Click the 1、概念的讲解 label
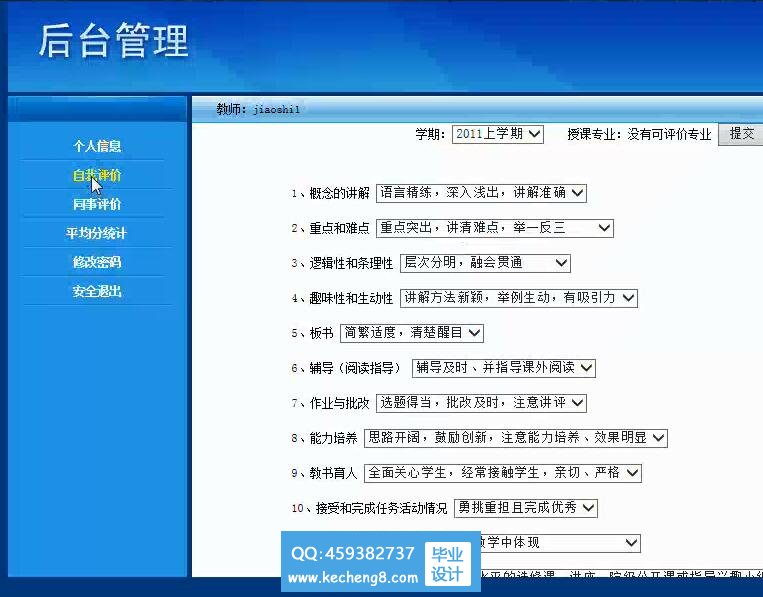Screen dimensions: 763x597 point(330,193)
